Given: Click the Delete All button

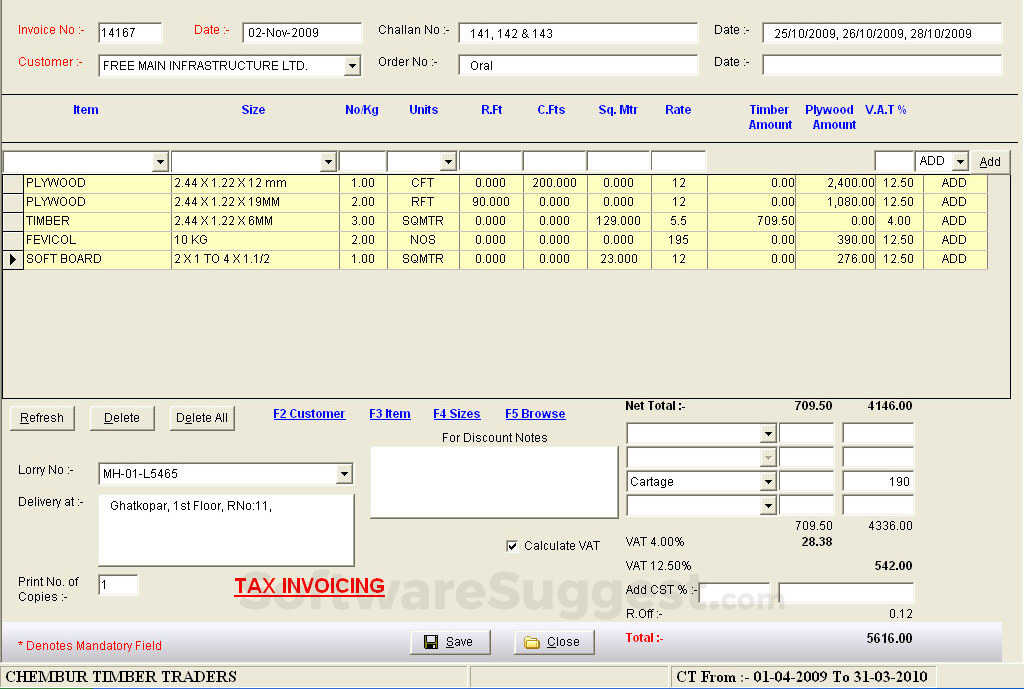Looking at the screenshot, I should pyautogui.click(x=201, y=418).
